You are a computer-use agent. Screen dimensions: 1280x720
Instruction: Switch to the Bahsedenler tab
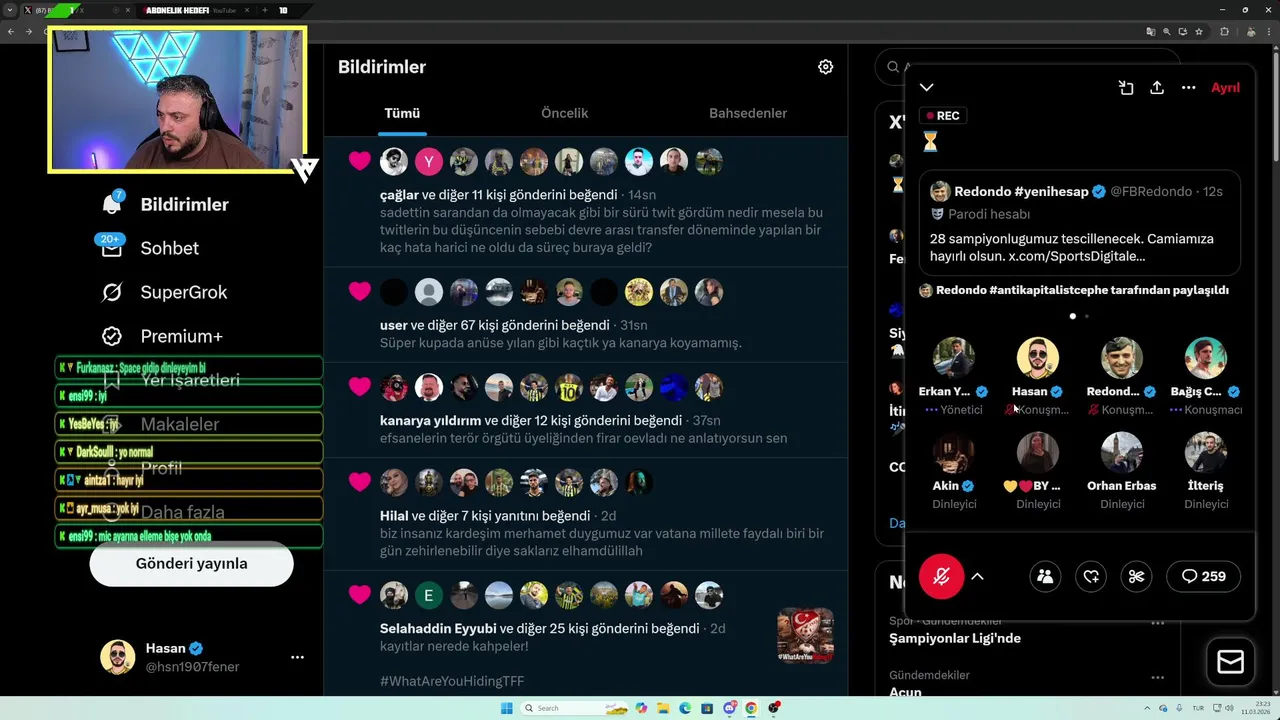(748, 113)
